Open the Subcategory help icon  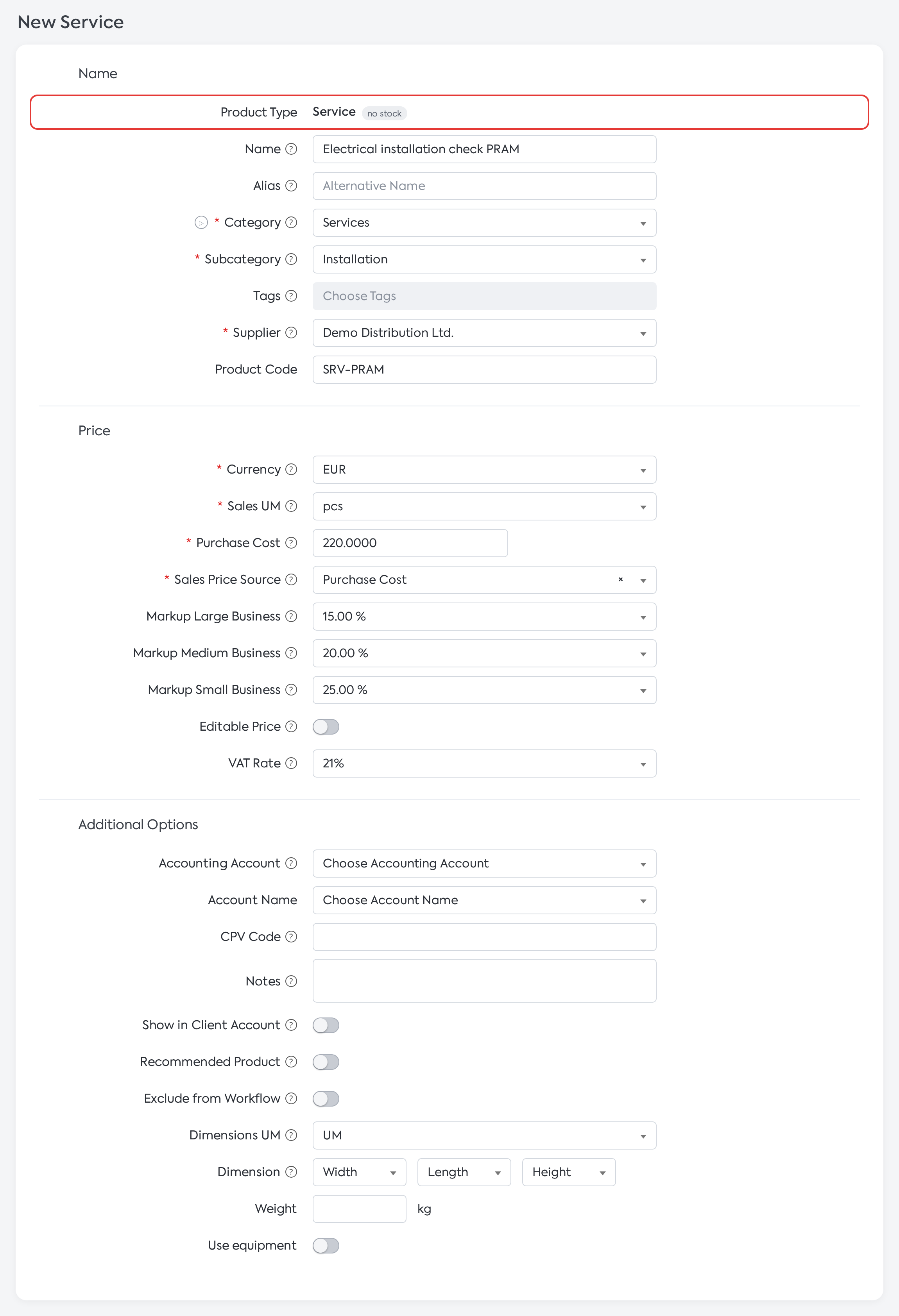pyautogui.click(x=291, y=259)
